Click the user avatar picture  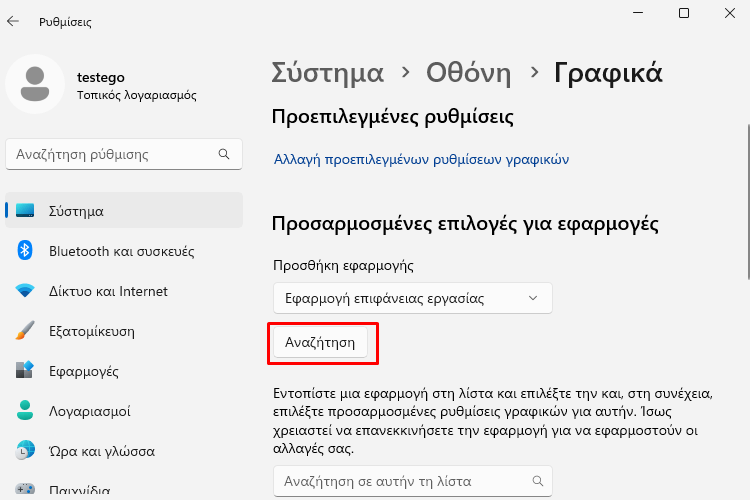click(x=35, y=84)
